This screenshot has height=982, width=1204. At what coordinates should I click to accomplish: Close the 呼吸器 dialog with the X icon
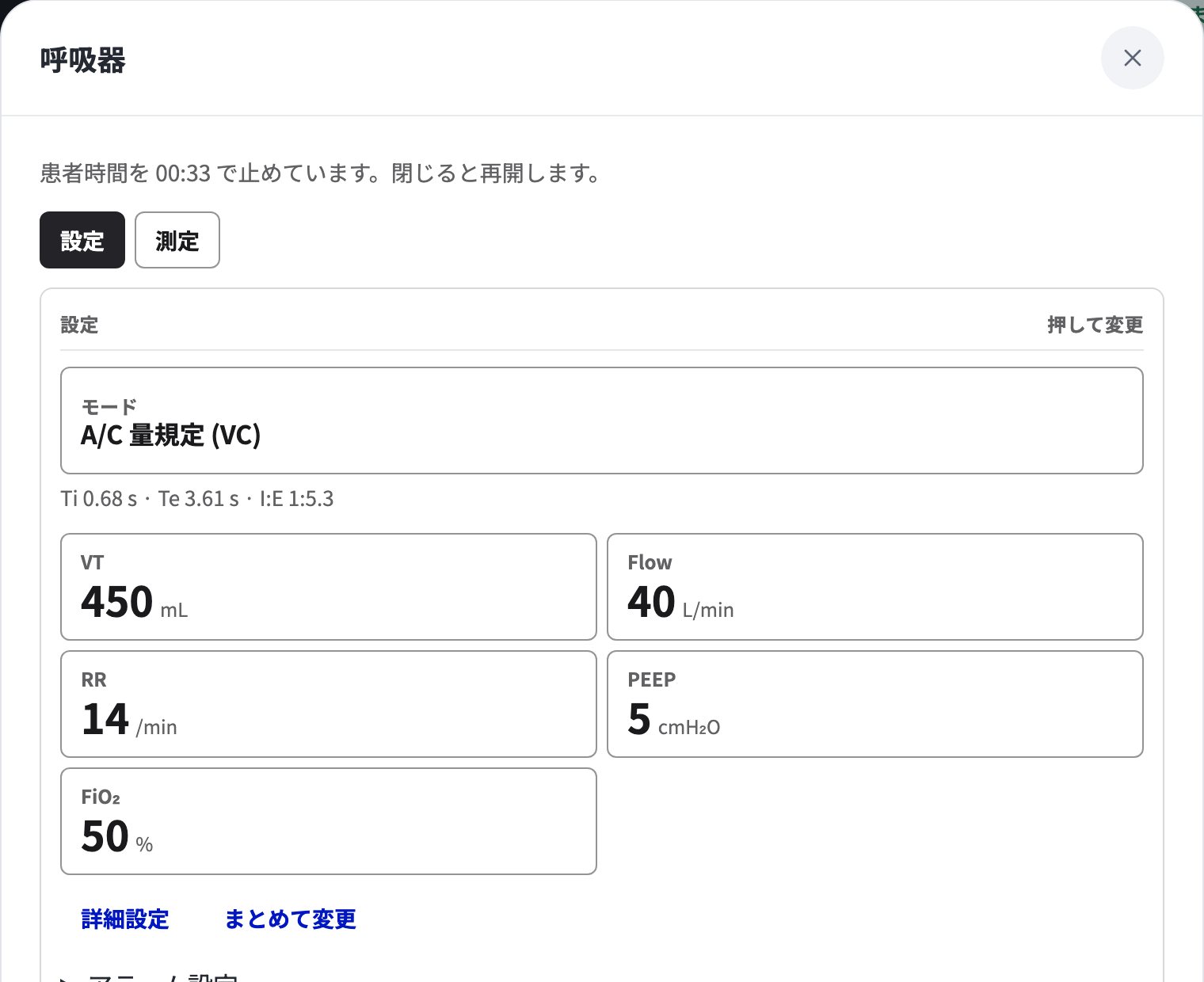tap(1132, 58)
